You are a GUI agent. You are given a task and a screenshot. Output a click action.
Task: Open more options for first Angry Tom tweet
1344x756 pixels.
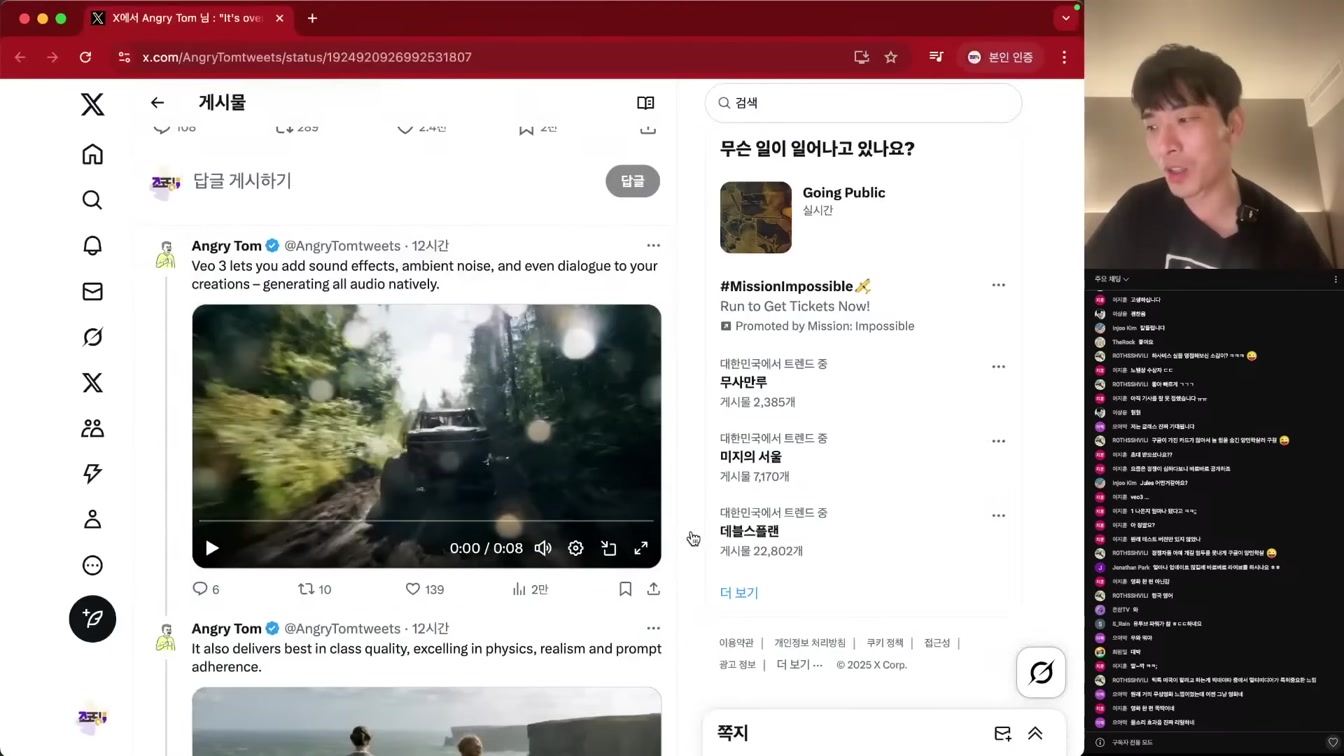point(653,245)
